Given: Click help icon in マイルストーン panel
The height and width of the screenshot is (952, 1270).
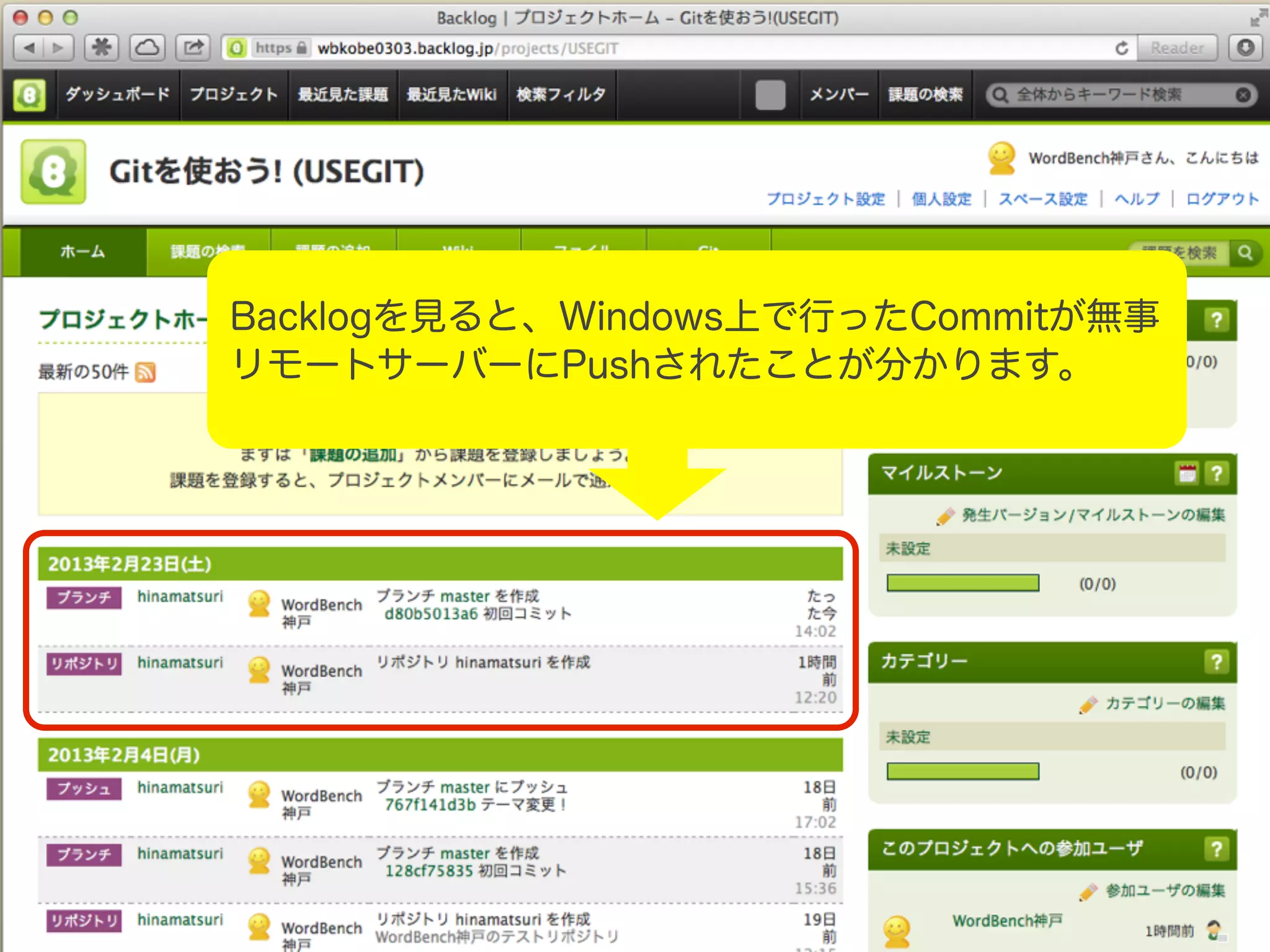Looking at the screenshot, I should pos(1217,474).
